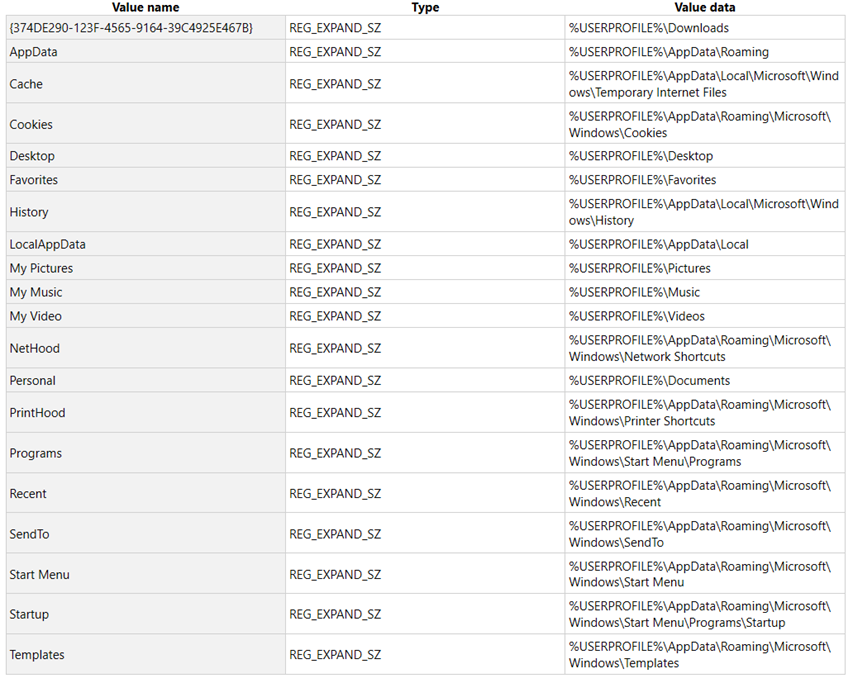Select the My Music value name
This screenshot has height=683, width=853.
coord(36,292)
